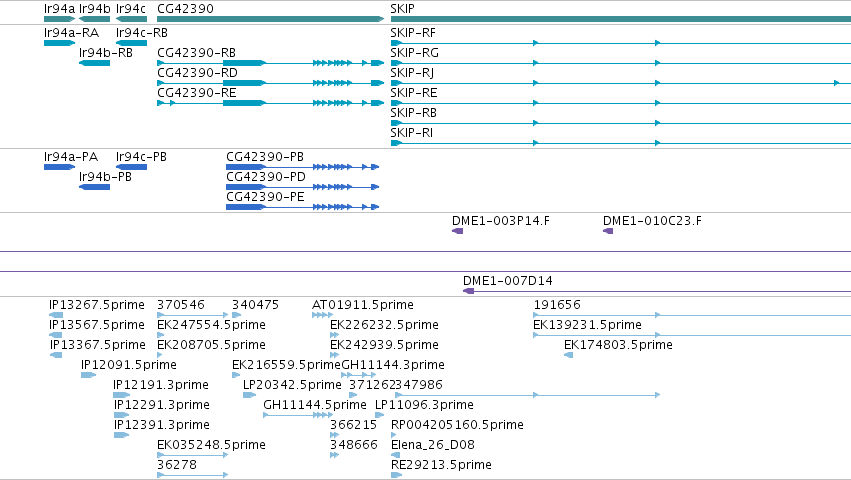Select protein Ir94b-PB
Screen dimensions: 851x480
click(x=105, y=178)
